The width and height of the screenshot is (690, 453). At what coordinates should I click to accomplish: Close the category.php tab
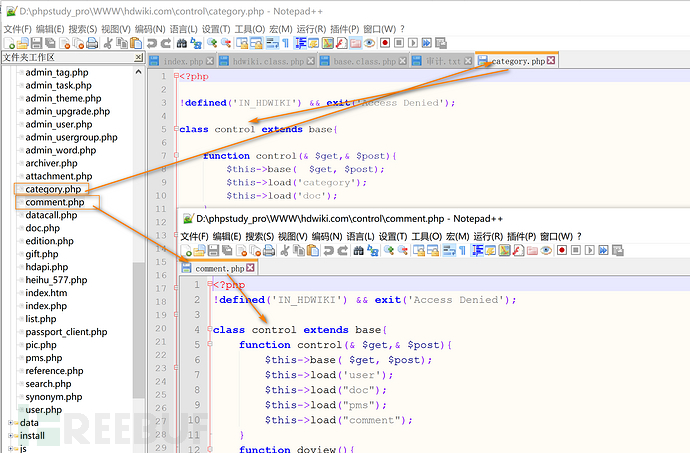pos(551,60)
